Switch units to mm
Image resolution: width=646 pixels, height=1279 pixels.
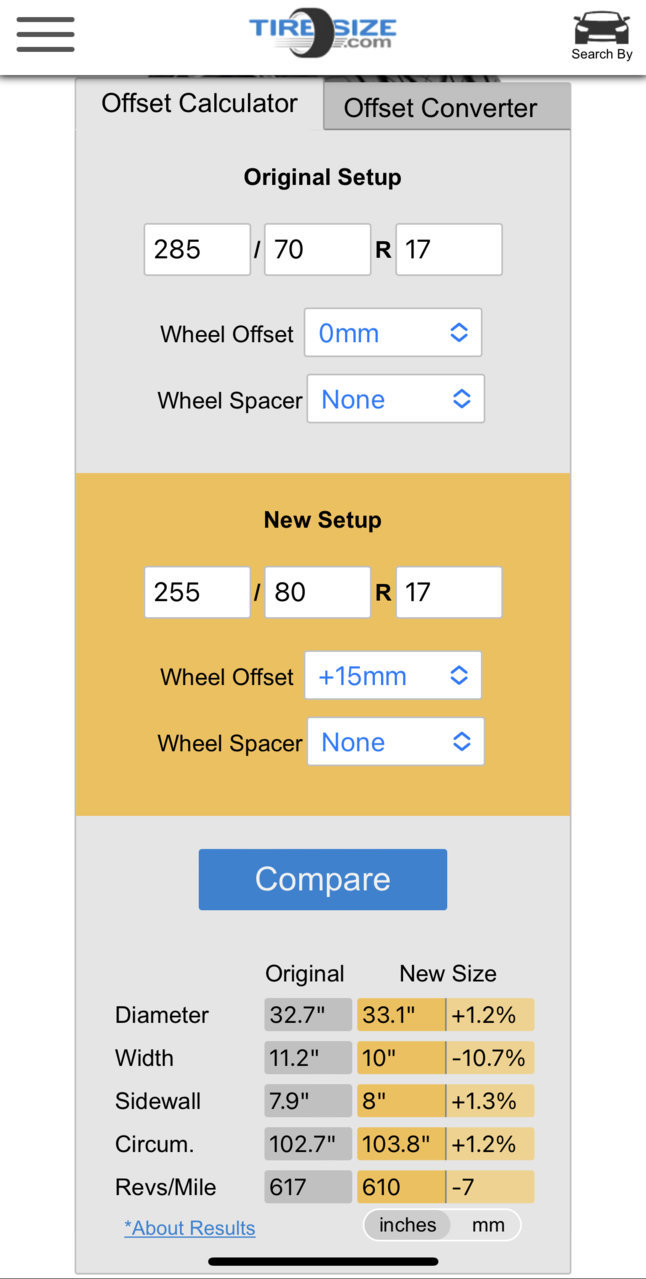488,1225
